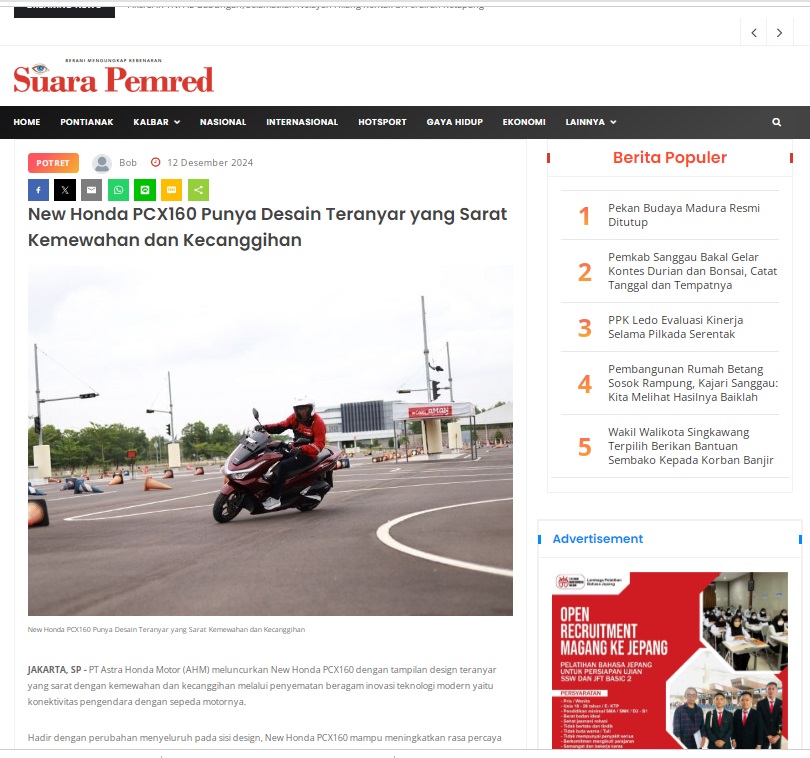Open Pembangunan Rumah Betang article

coord(693,383)
